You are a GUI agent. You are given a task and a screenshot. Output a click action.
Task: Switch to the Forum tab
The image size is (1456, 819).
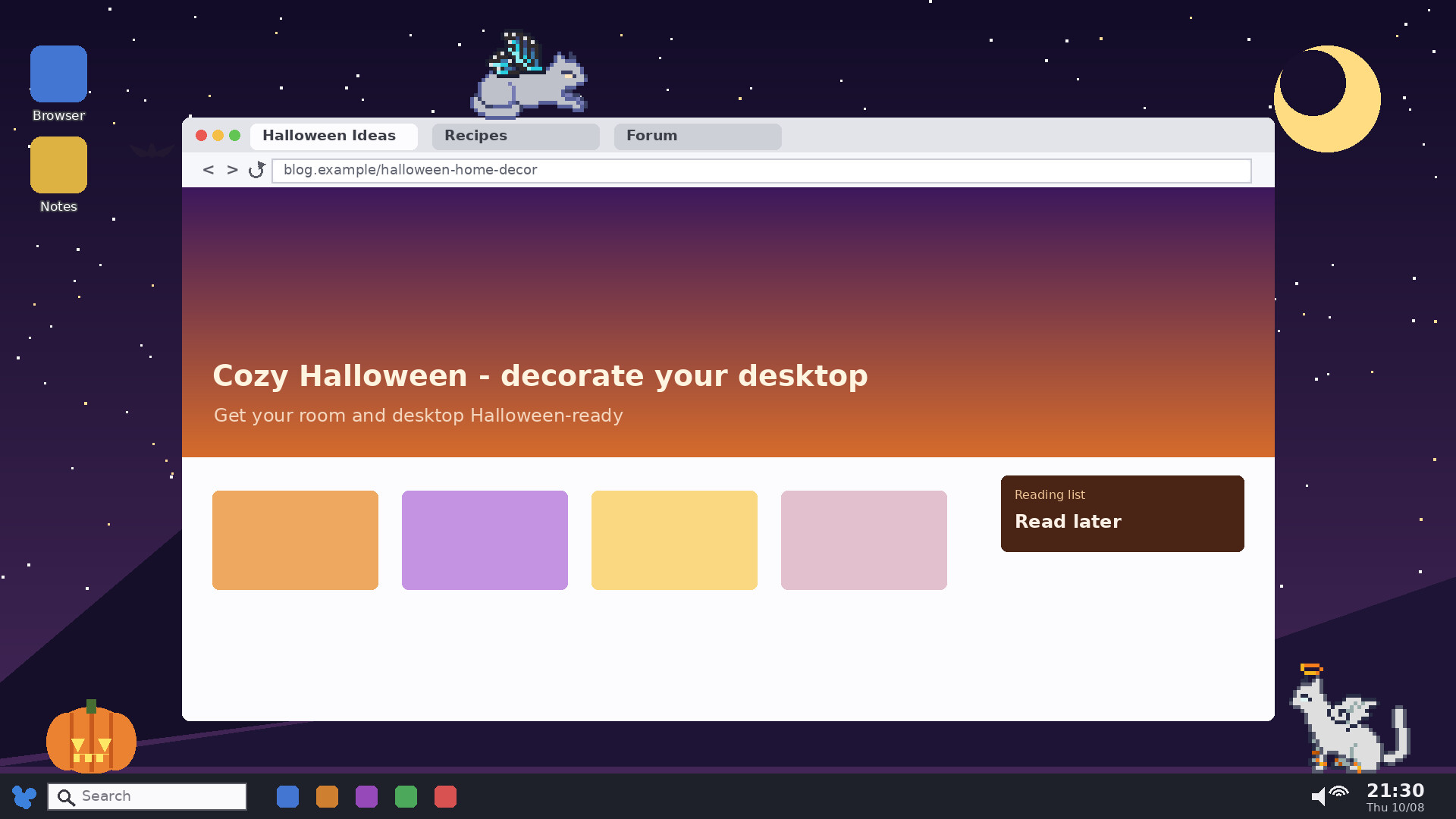pos(698,136)
